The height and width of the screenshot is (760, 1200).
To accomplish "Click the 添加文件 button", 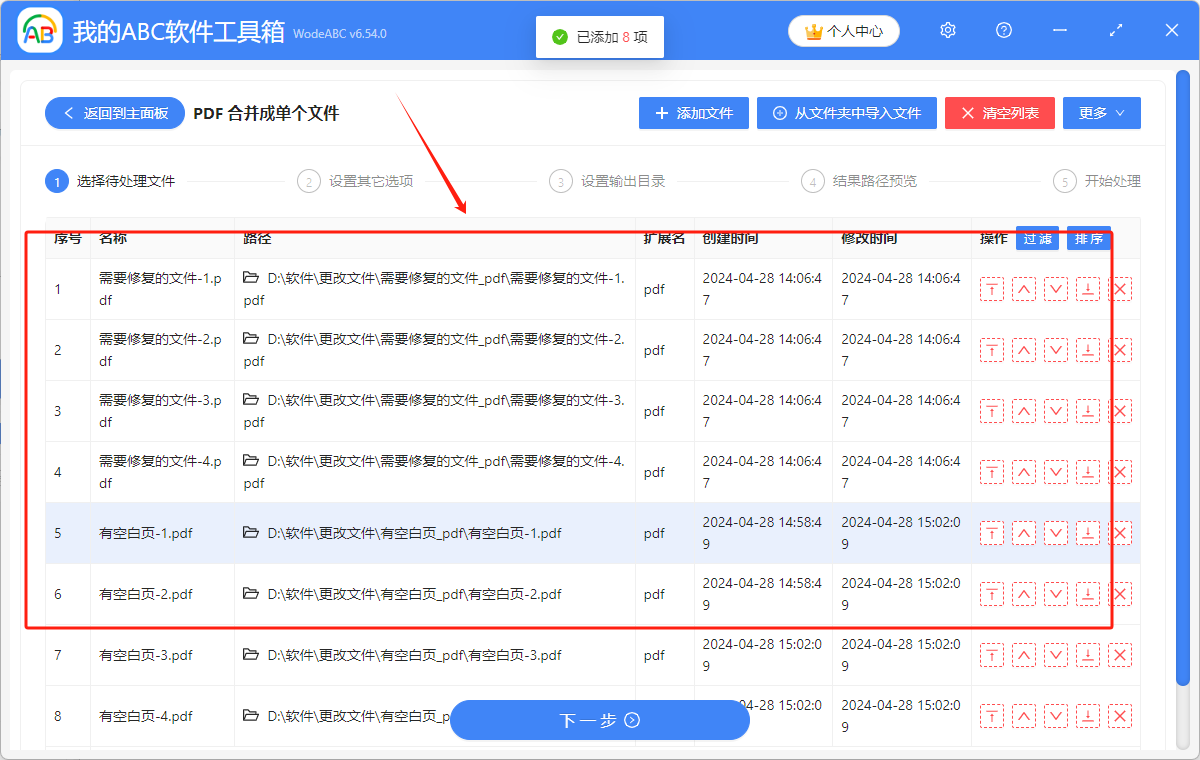I will 693,113.
